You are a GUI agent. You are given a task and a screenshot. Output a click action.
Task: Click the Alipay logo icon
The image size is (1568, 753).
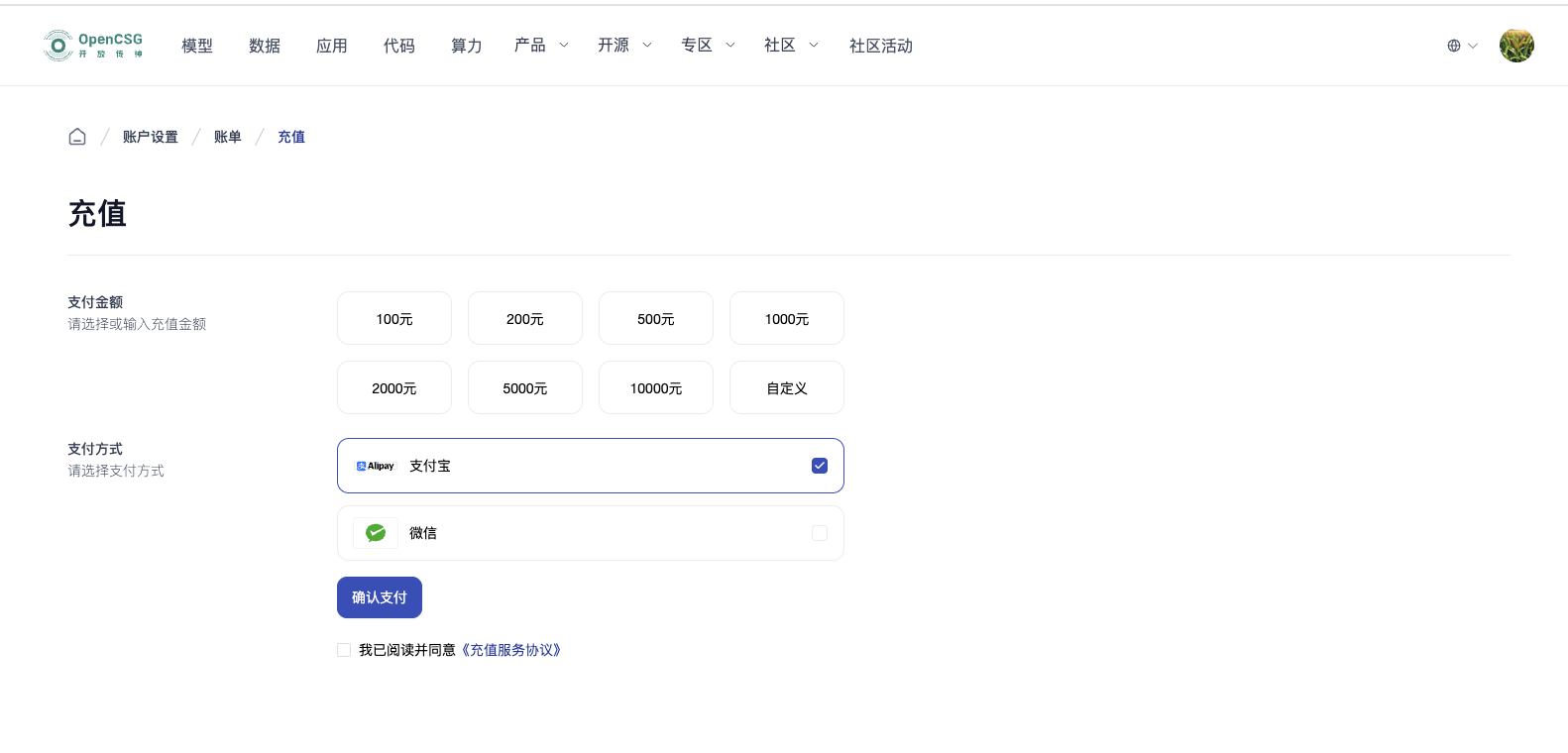click(376, 466)
